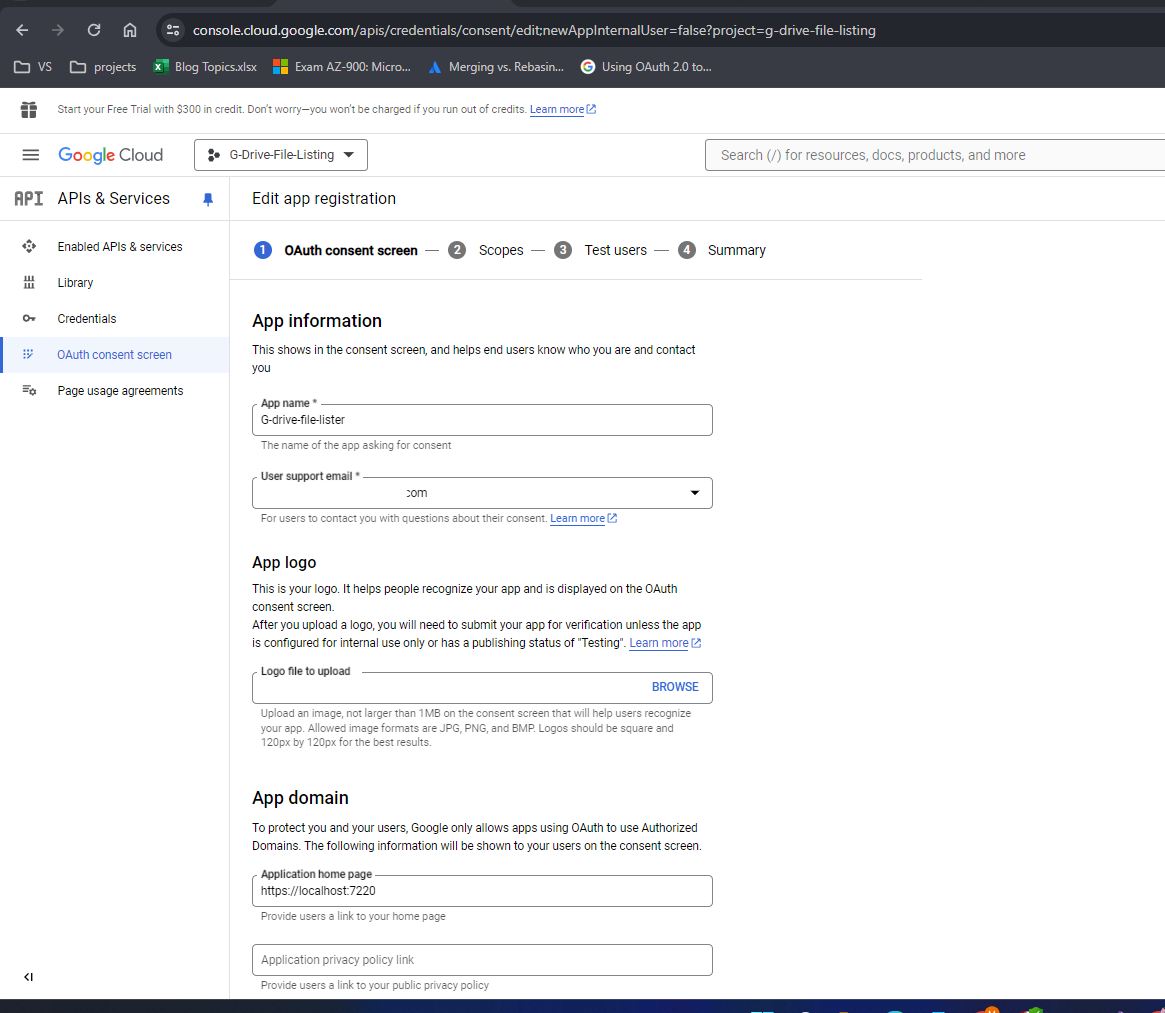
Task: Reload the page with the refresh icon
Action: (x=93, y=29)
